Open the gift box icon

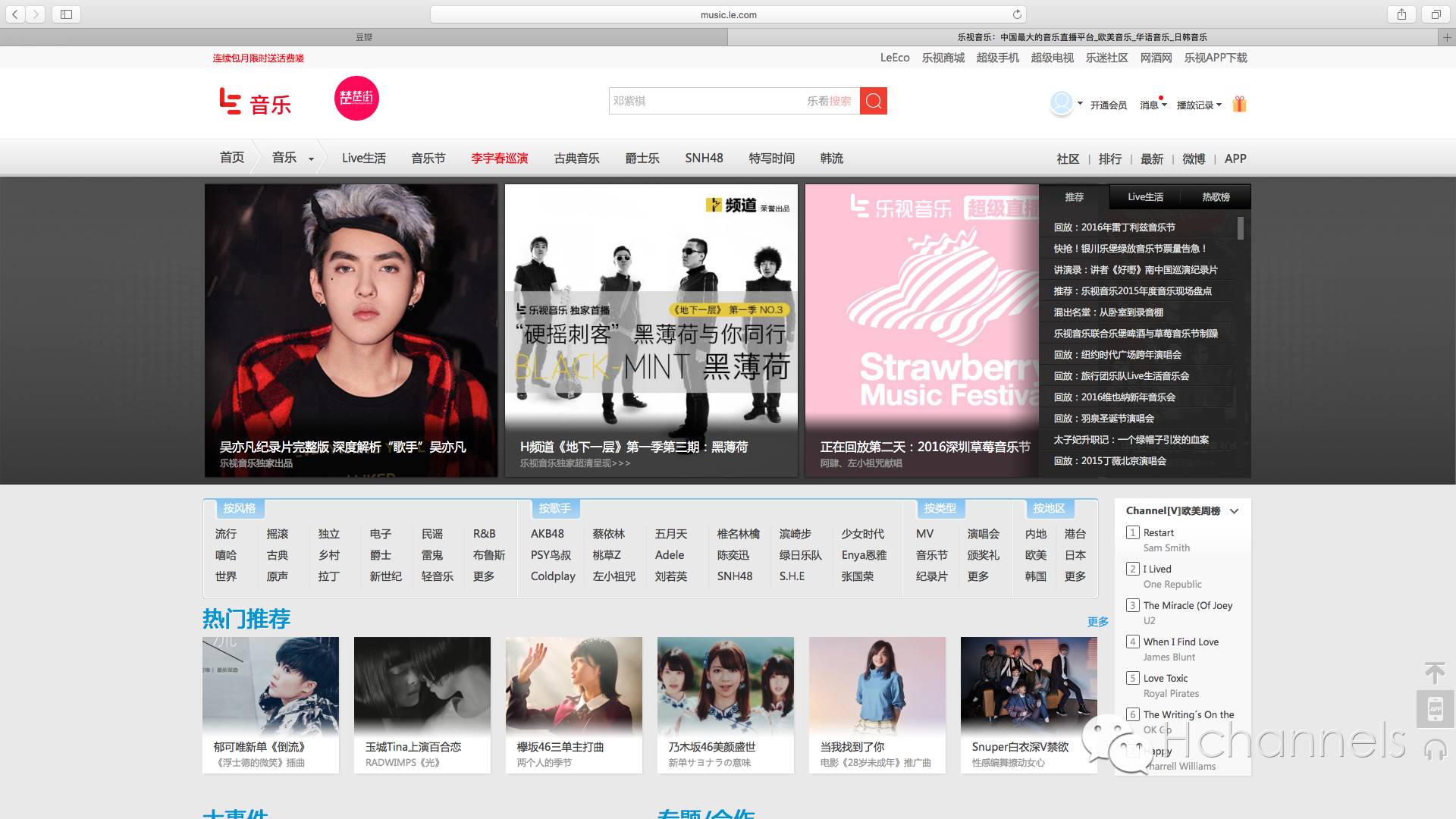(x=1239, y=104)
